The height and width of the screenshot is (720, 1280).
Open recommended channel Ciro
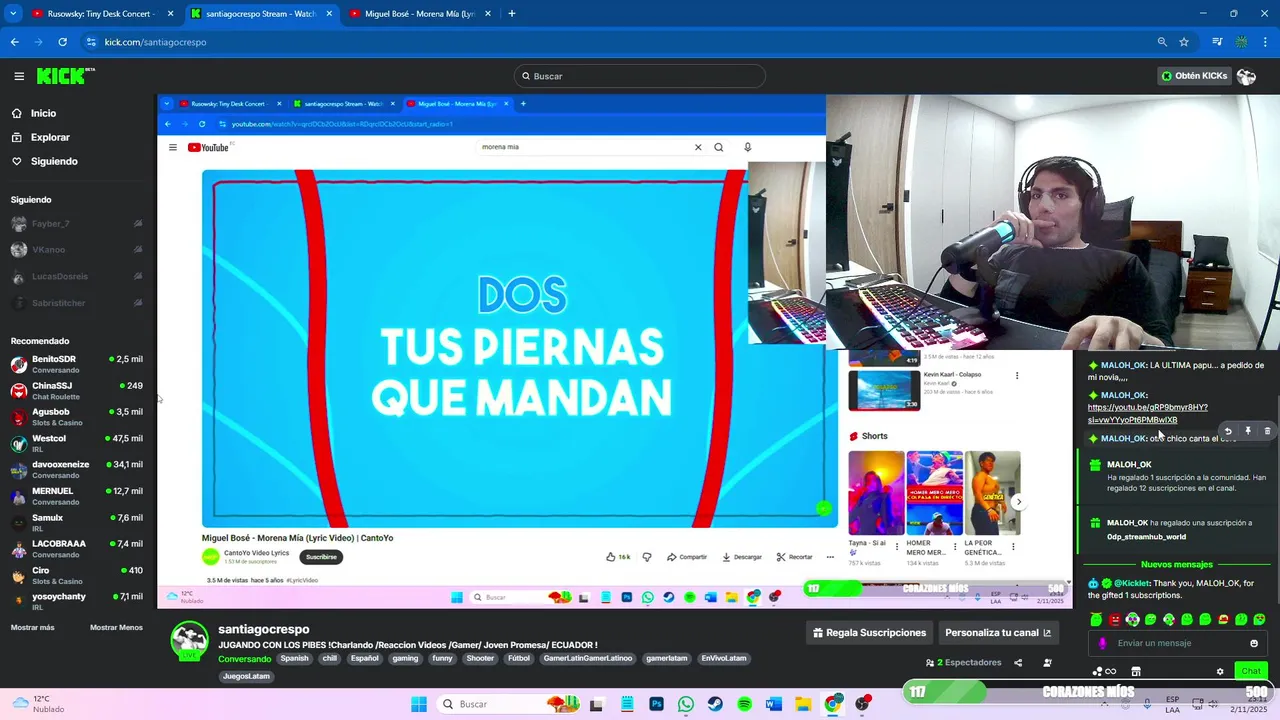[77, 576]
